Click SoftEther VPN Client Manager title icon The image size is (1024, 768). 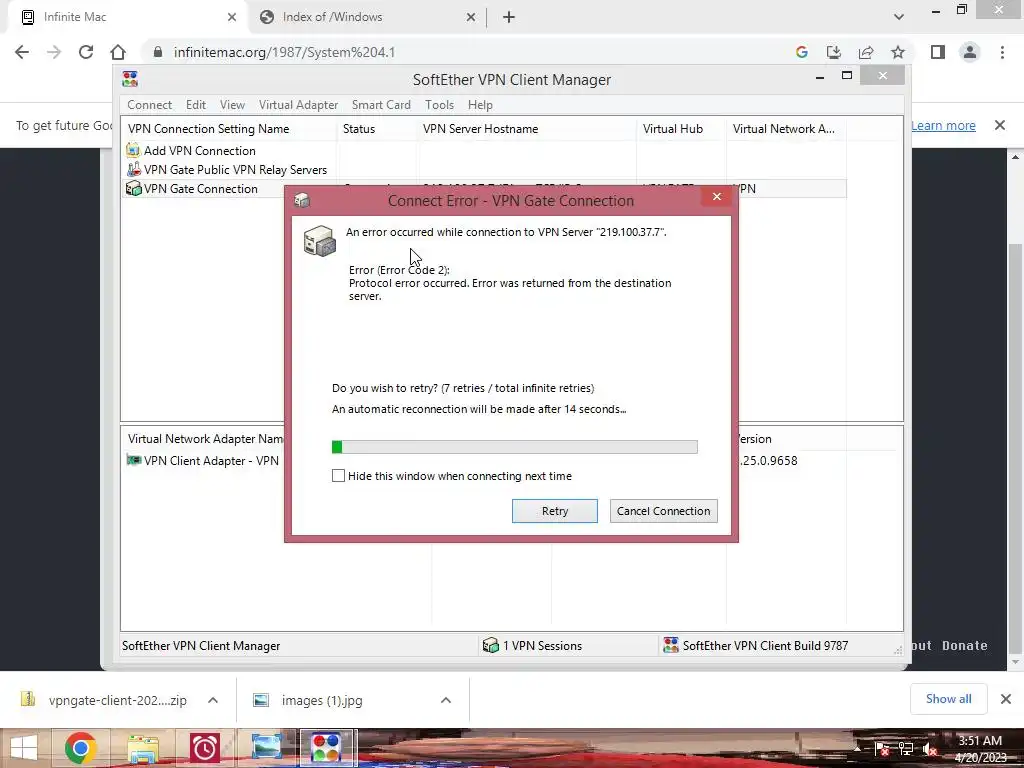(x=130, y=79)
